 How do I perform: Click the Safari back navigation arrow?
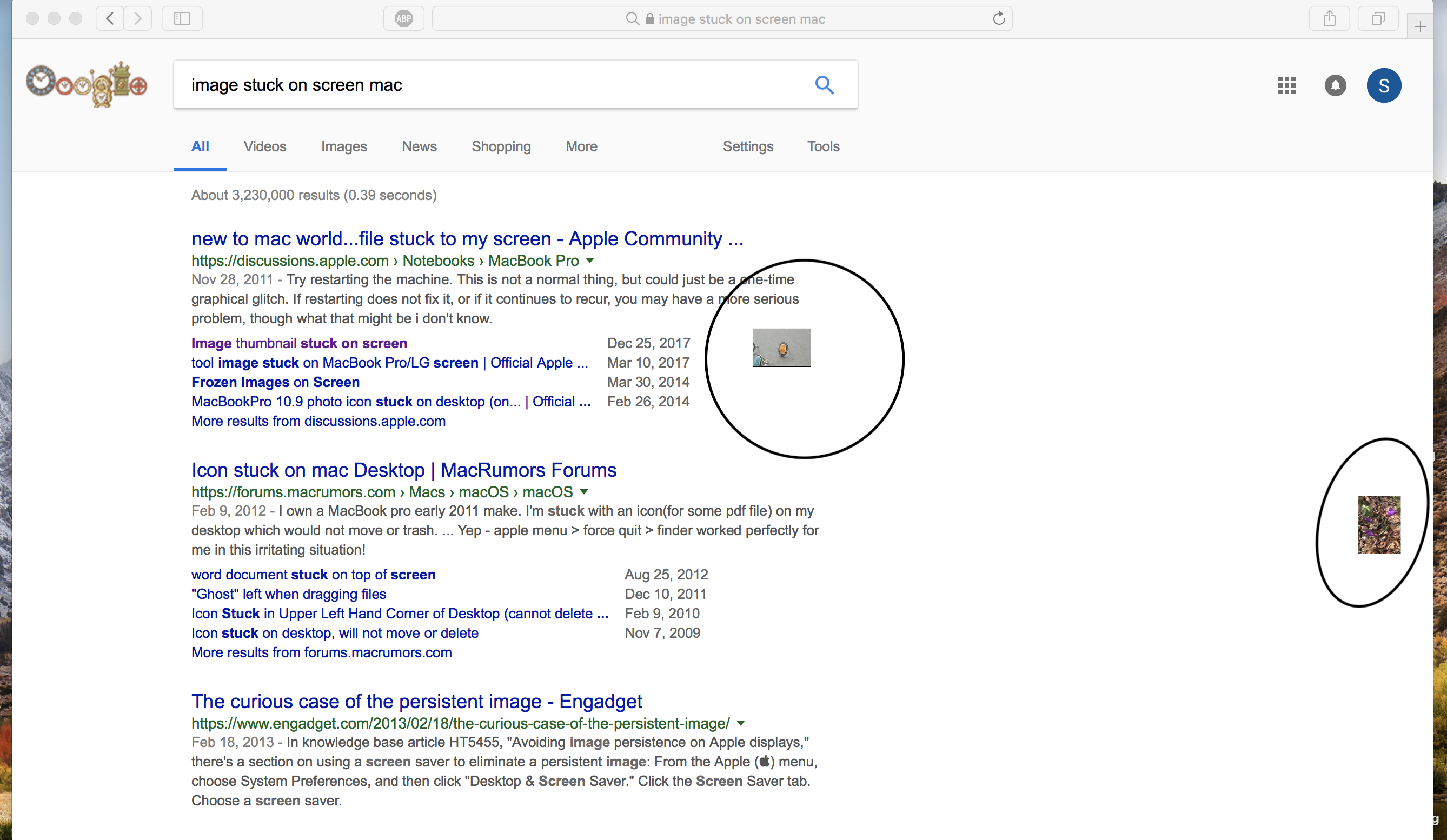[110, 18]
